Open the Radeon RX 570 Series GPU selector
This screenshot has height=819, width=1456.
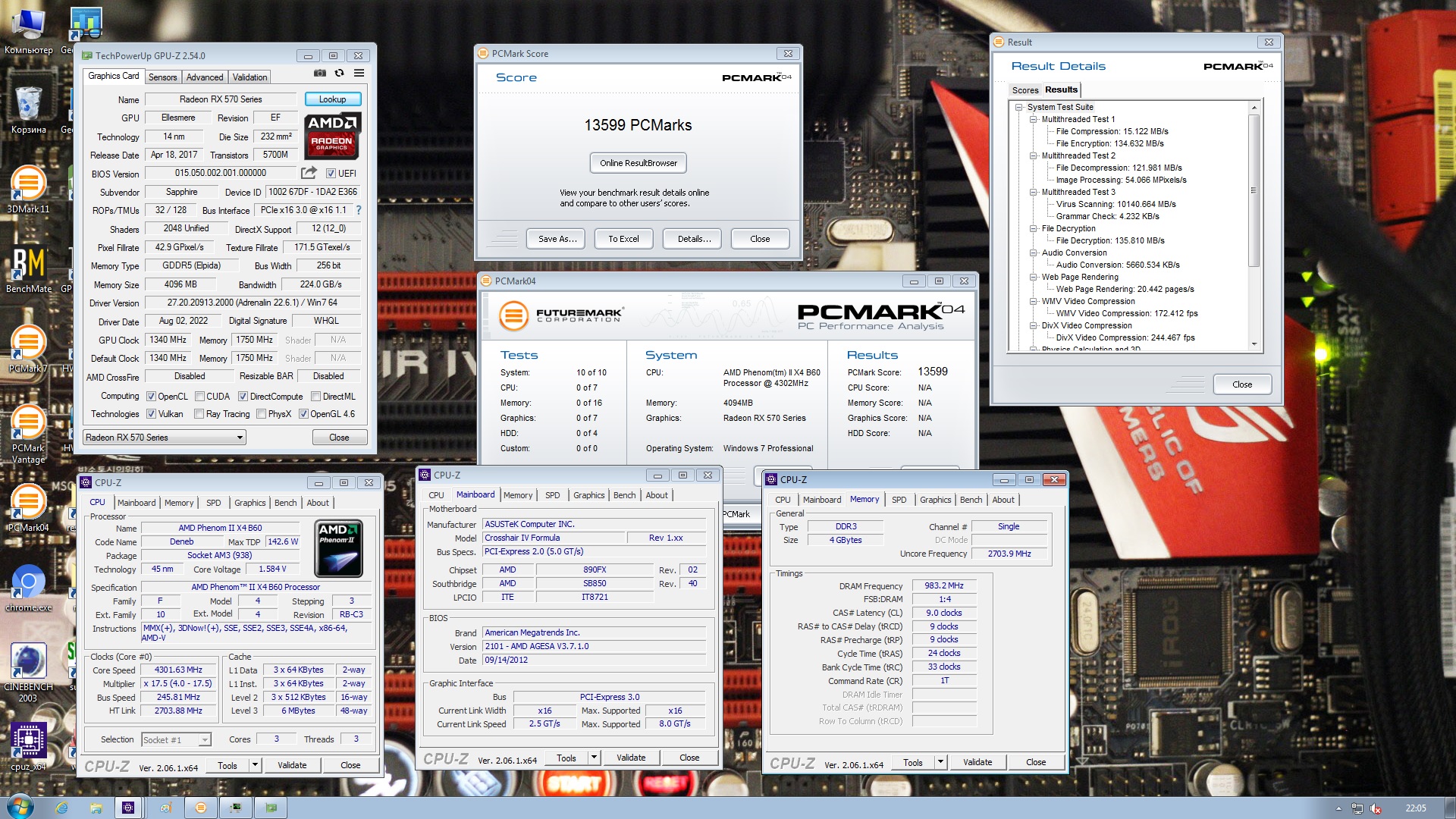point(165,438)
